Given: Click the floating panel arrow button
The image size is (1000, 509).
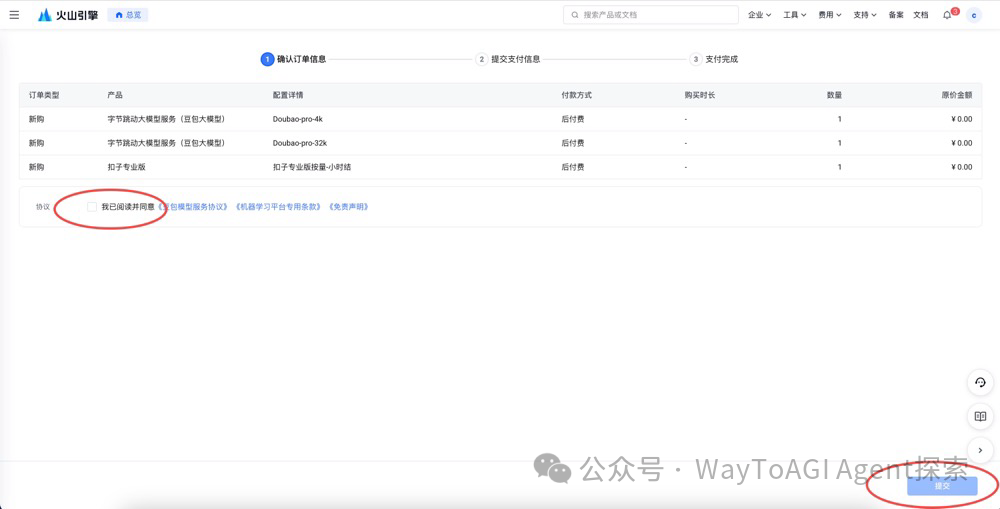Looking at the screenshot, I should click(x=980, y=450).
